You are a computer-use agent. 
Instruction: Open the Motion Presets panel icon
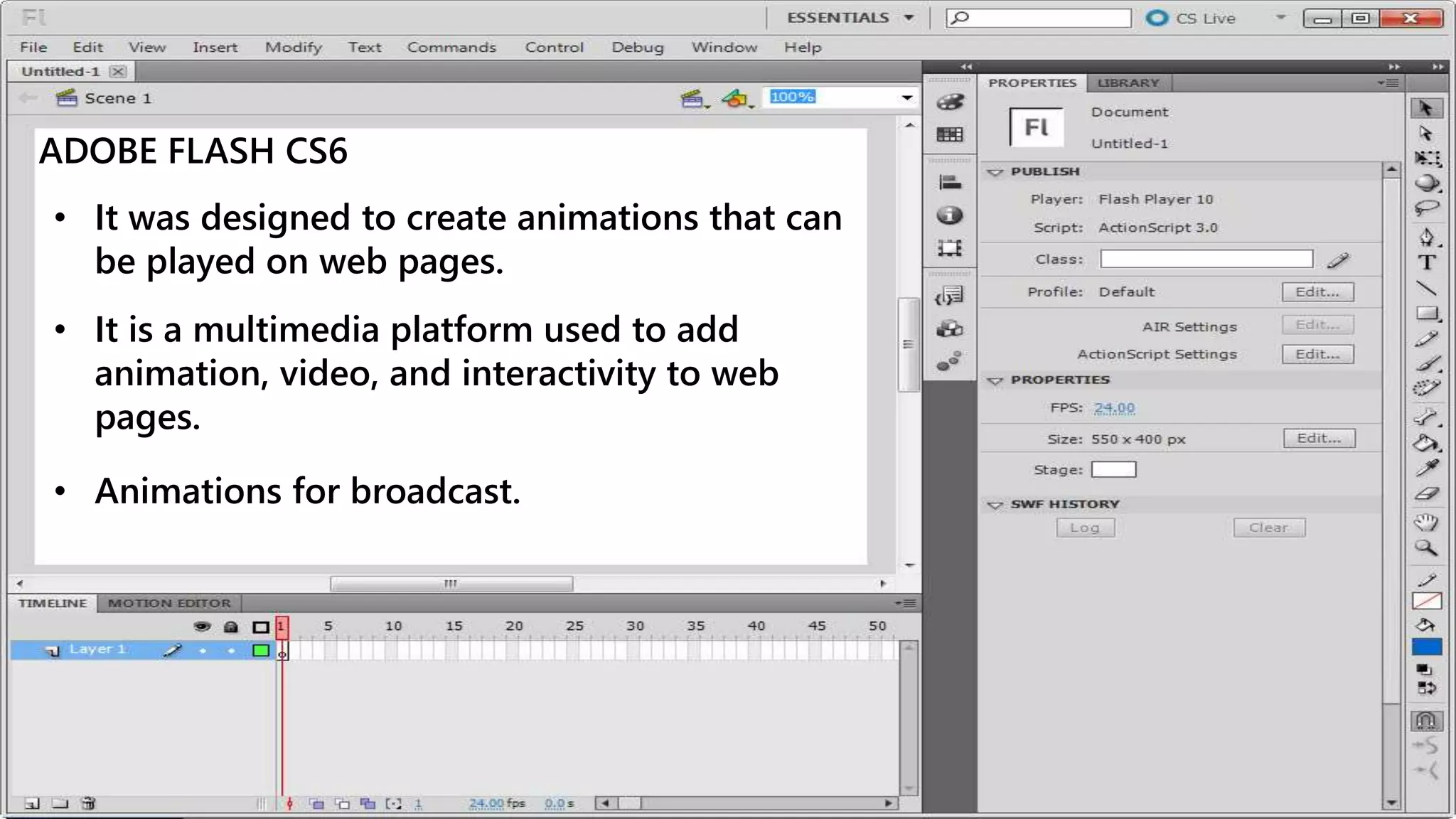tap(950, 361)
